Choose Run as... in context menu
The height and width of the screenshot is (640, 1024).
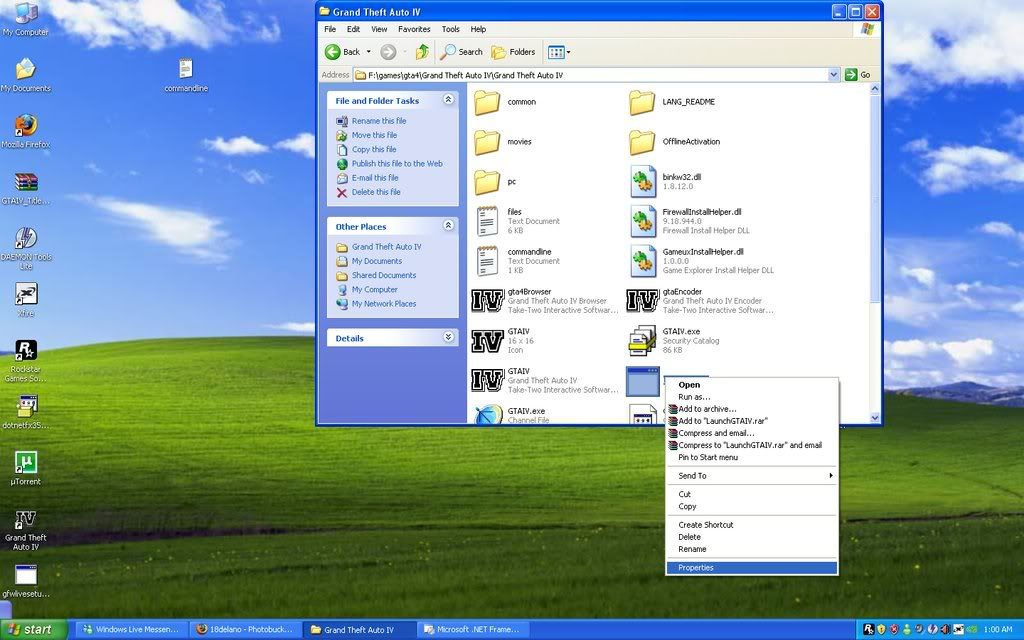pos(752,397)
